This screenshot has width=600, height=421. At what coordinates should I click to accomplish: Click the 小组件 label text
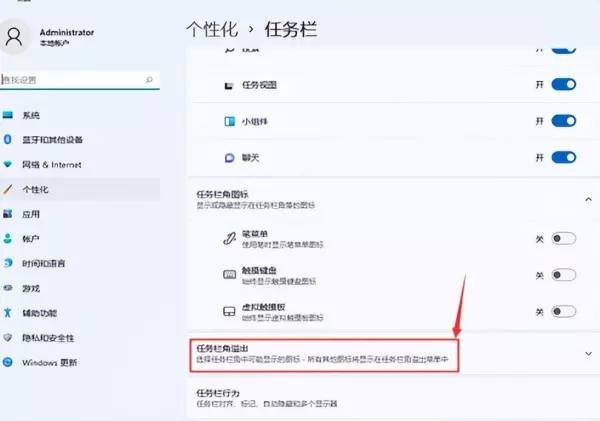tap(254, 122)
